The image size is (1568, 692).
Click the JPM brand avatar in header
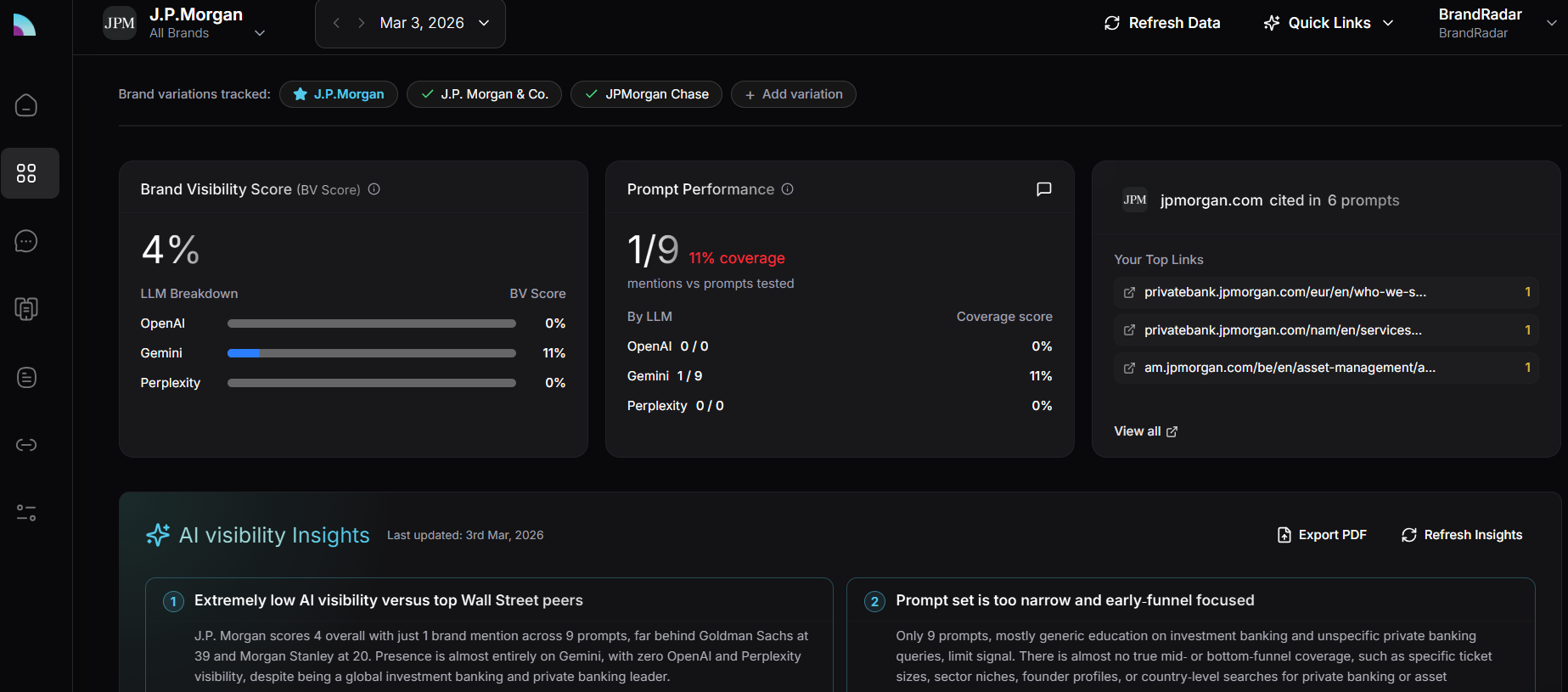[x=120, y=23]
